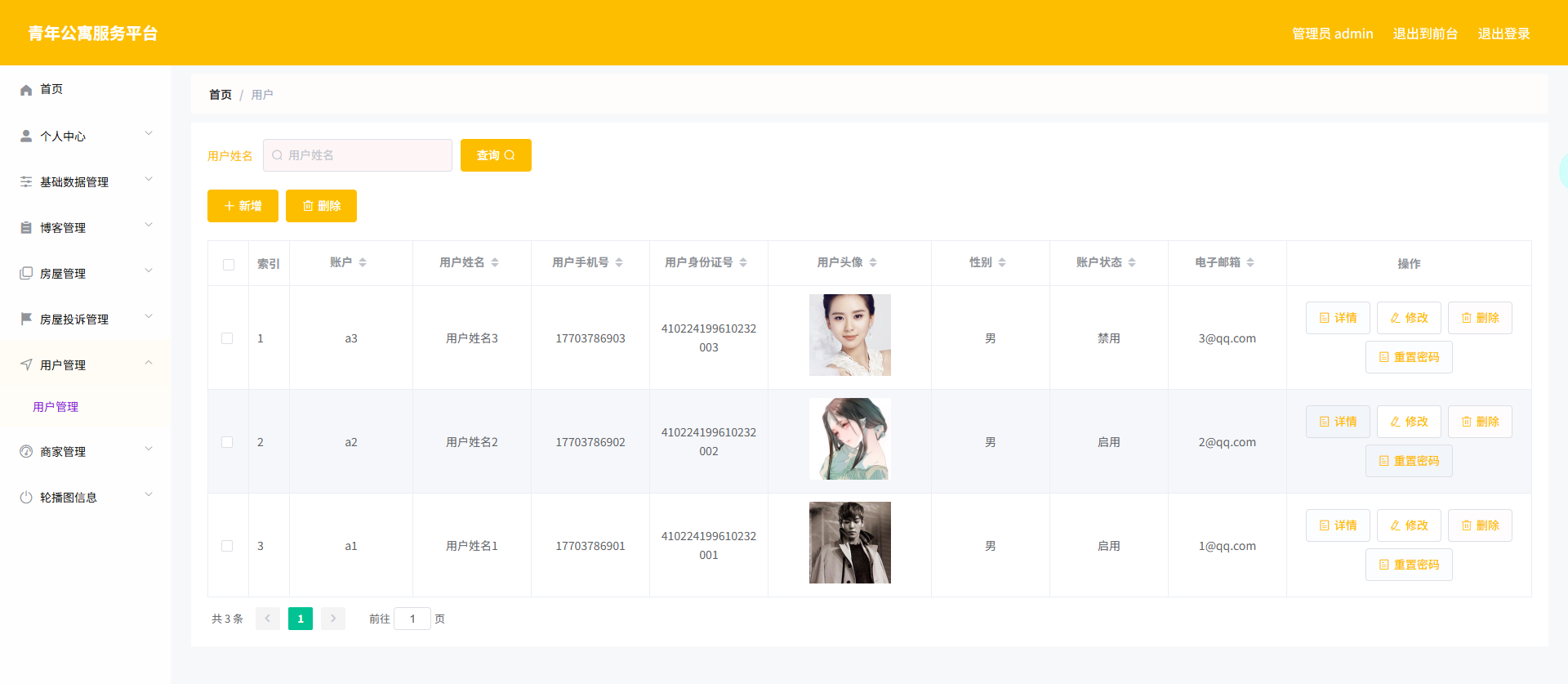Click the phone number 17703786902
This screenshot has width=1568, height=684.
pyautogui.click(x=590, y=442)
